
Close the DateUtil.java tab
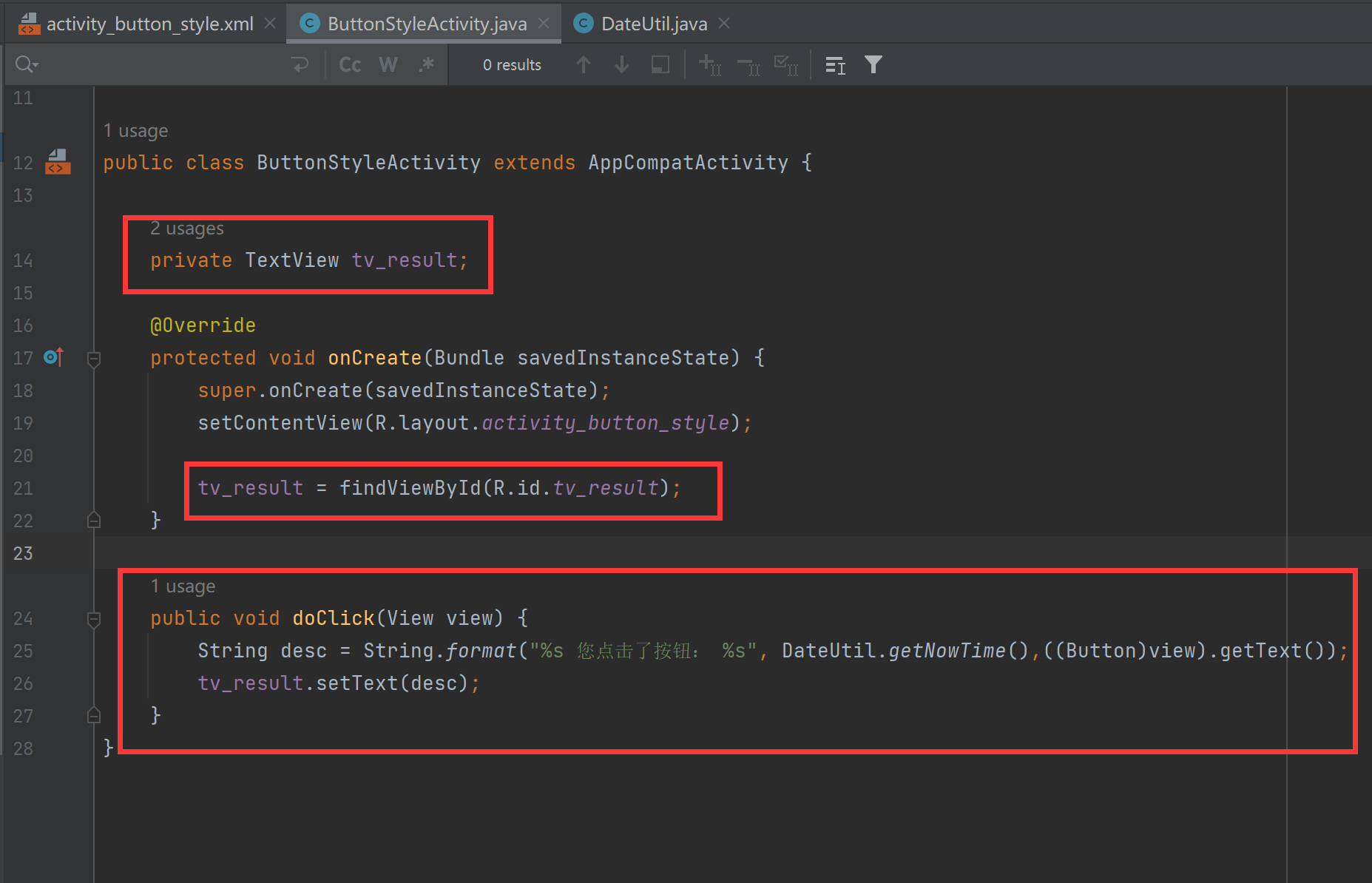pyautogui.click(x=725, y=24)
